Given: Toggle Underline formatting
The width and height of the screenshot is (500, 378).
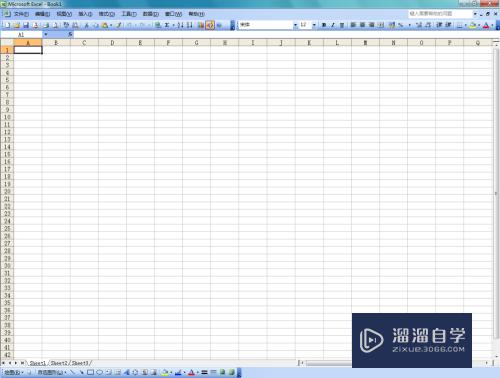Looking at the screenshot, I should [342, 25].
